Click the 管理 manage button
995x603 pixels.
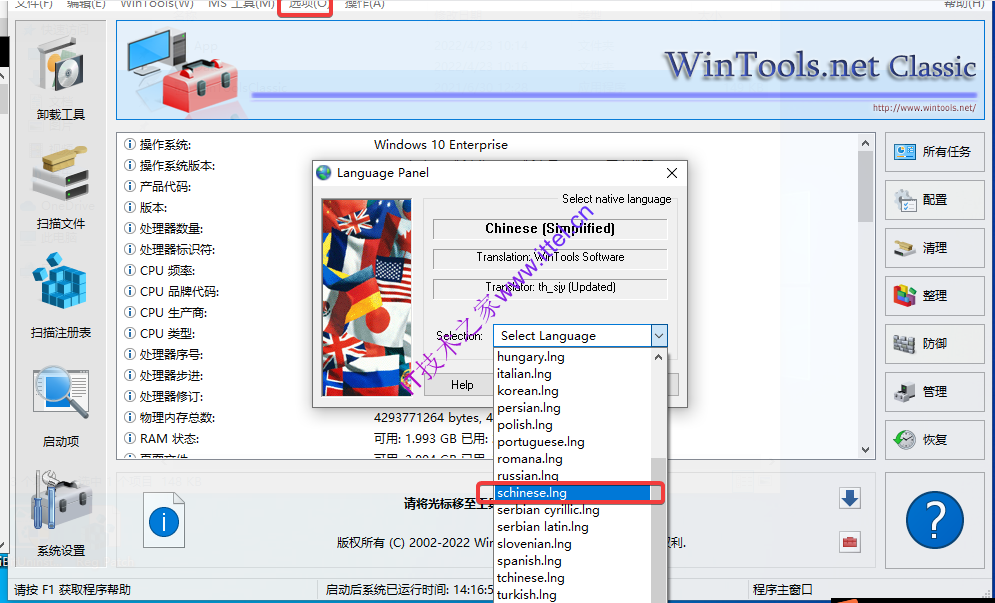pos(935,392)
